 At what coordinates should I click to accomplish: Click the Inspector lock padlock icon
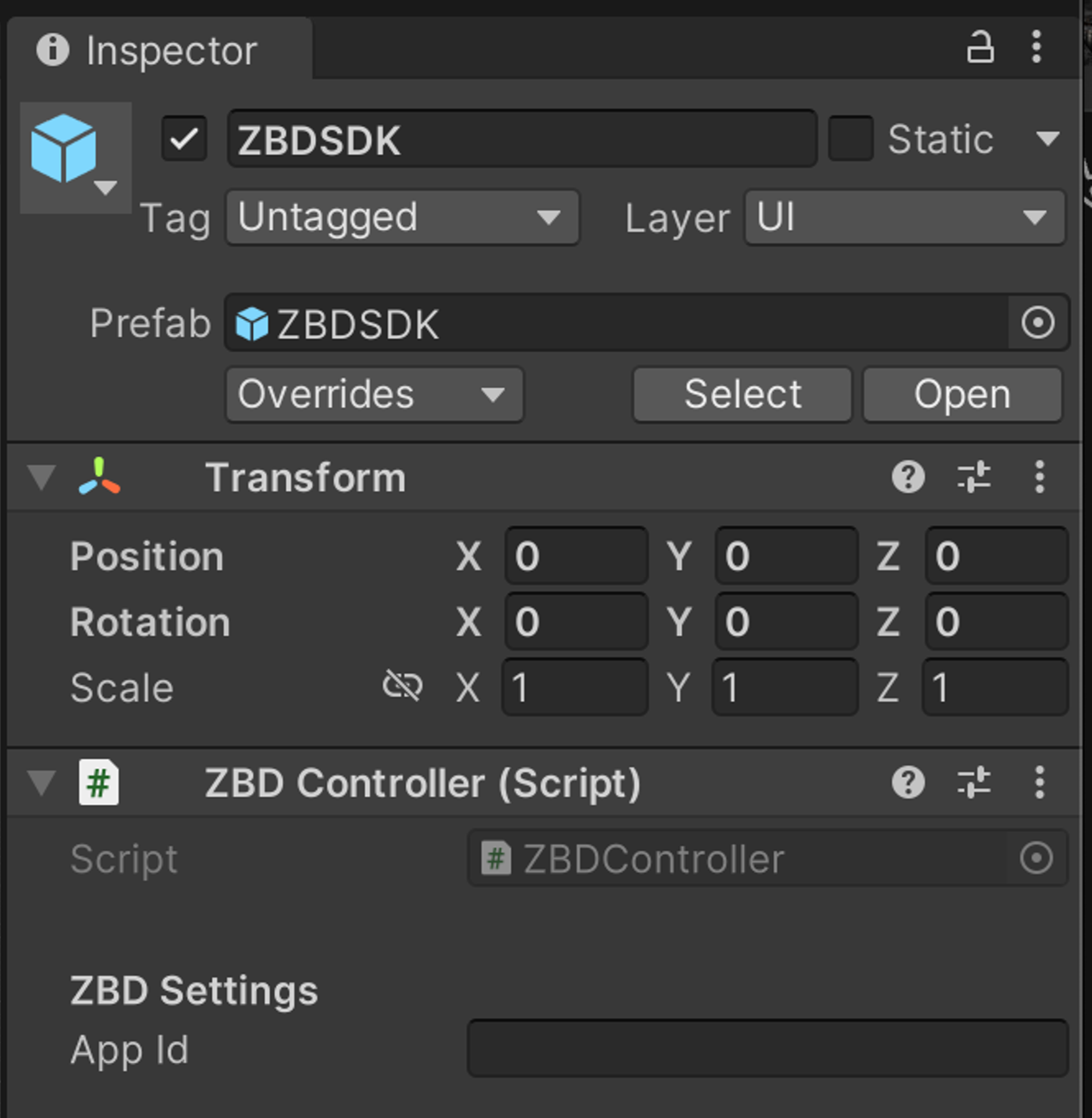(982, 49)
